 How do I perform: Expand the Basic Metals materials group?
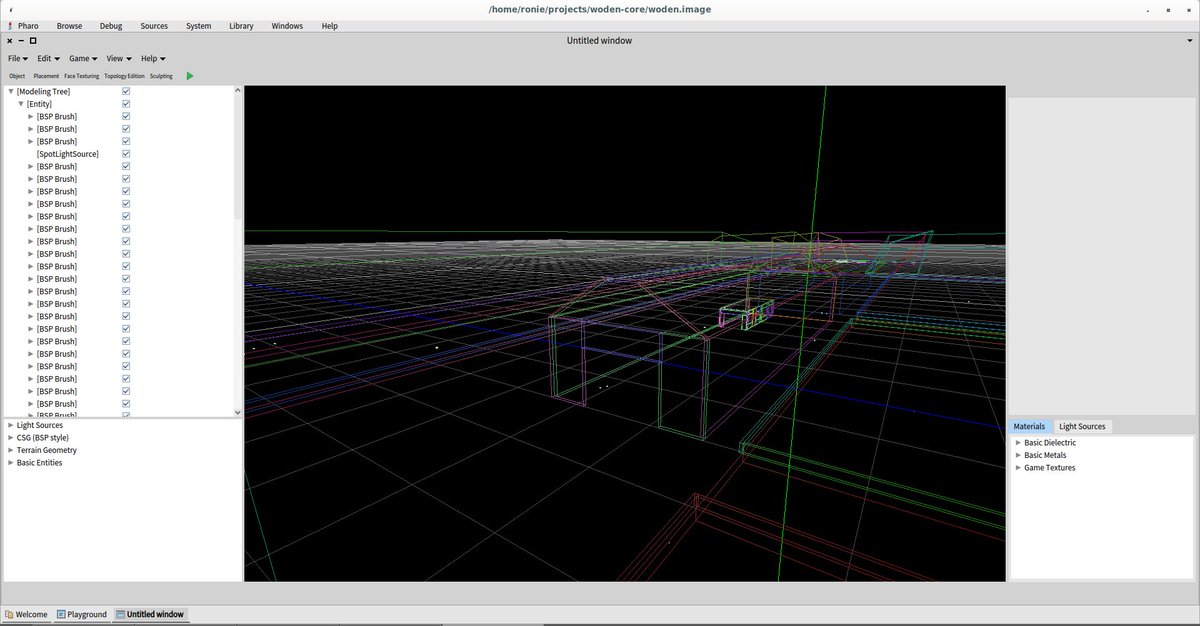coord(1018,455)
